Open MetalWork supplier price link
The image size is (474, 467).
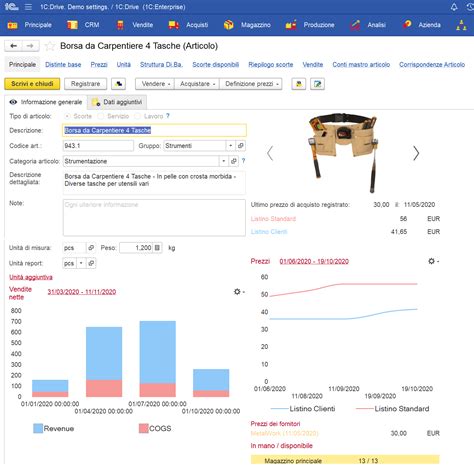tap(284, 433)
